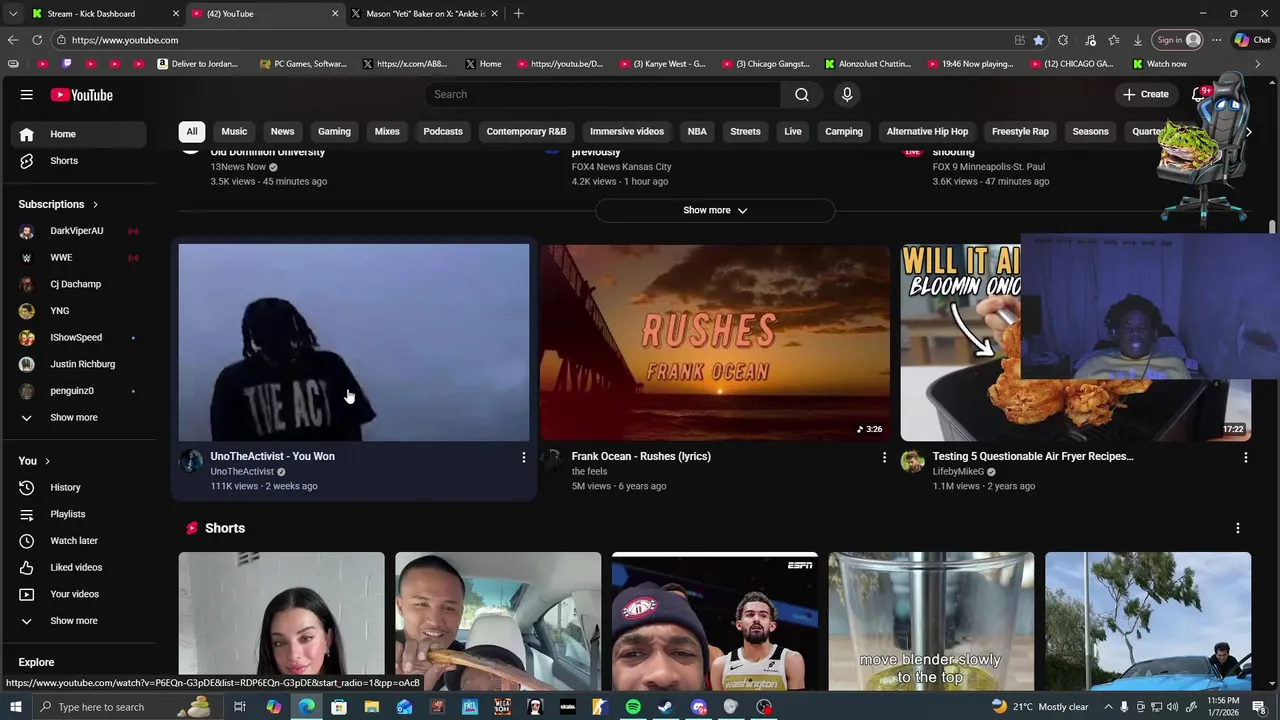This screenshot has width=1280, height=720.
Task: Select the Alternative Hip Hop chip
Action: (x=927, y=131)
